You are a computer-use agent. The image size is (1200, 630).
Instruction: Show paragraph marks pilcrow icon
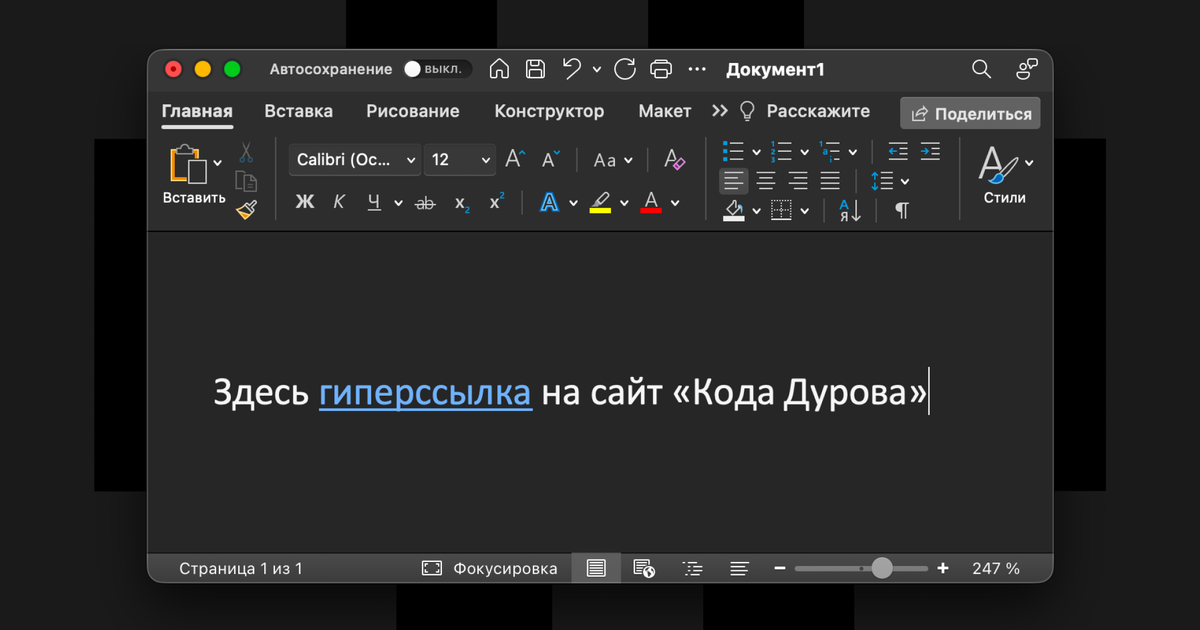pyautogui.click(x=902, y=210)
